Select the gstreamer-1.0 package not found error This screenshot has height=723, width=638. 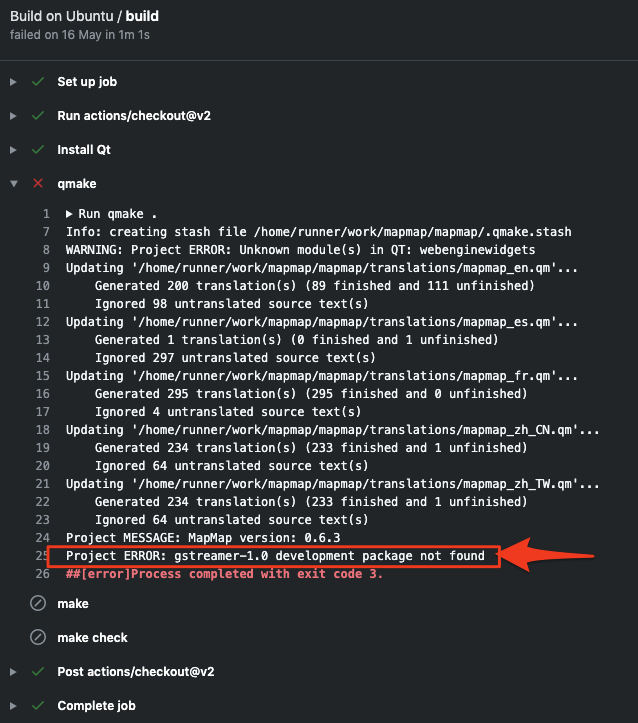click(275, 556)
